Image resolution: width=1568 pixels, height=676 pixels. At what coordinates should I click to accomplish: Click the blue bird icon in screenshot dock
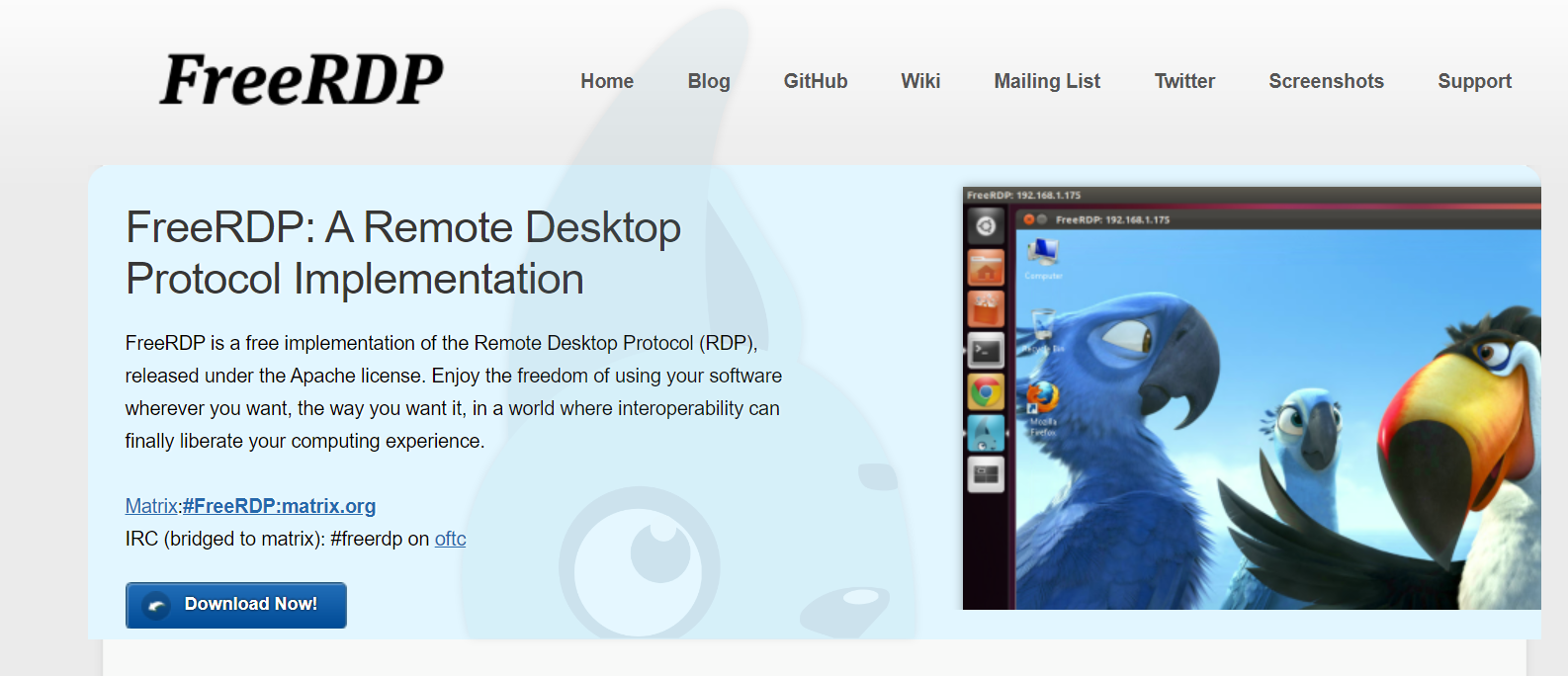(986, 433)
